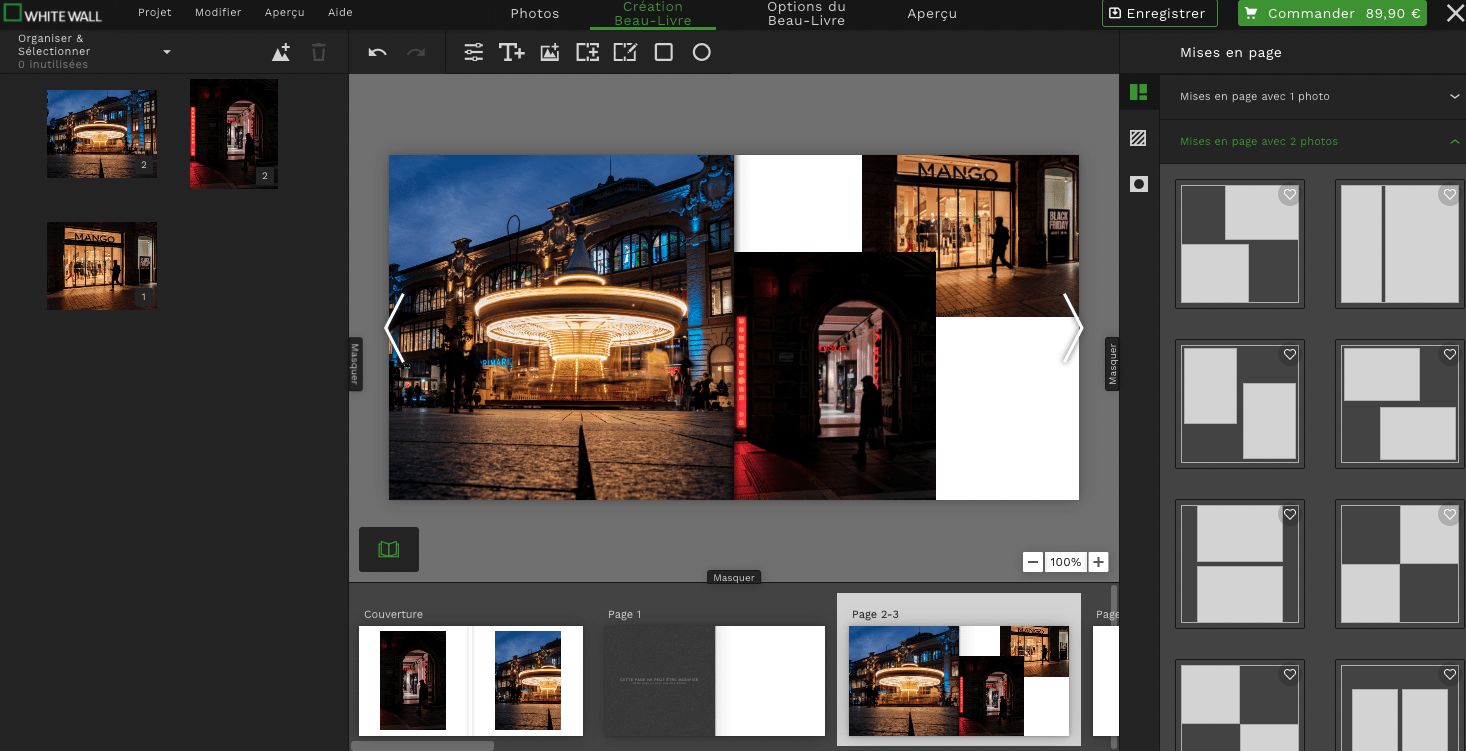Screen dimensions: 1466x751
Task: Add an image placeholder frame tool
Action: pyautogui.click(x=588, y=52)
